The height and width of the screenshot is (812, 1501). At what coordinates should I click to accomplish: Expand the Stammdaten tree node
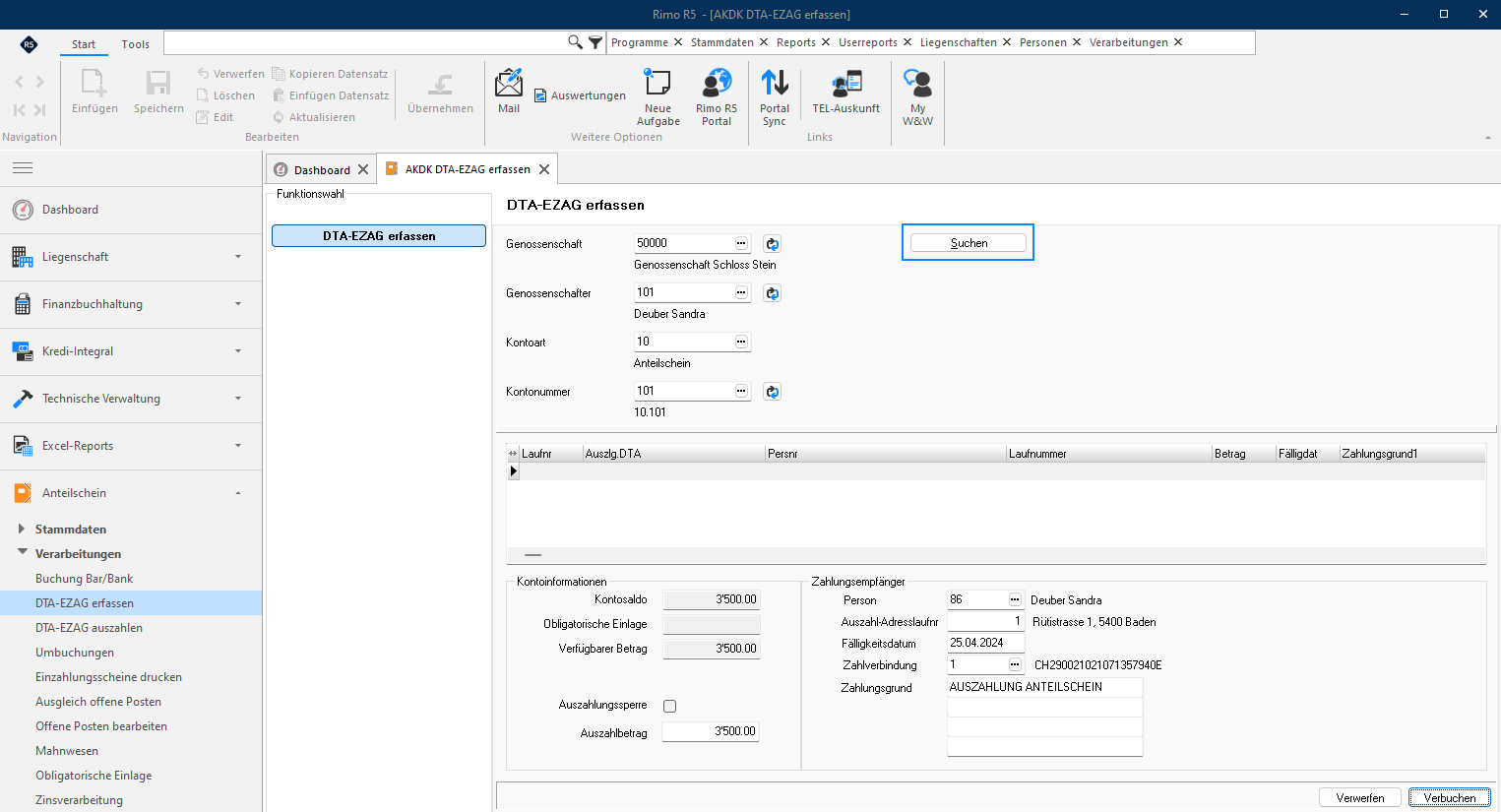22,529
